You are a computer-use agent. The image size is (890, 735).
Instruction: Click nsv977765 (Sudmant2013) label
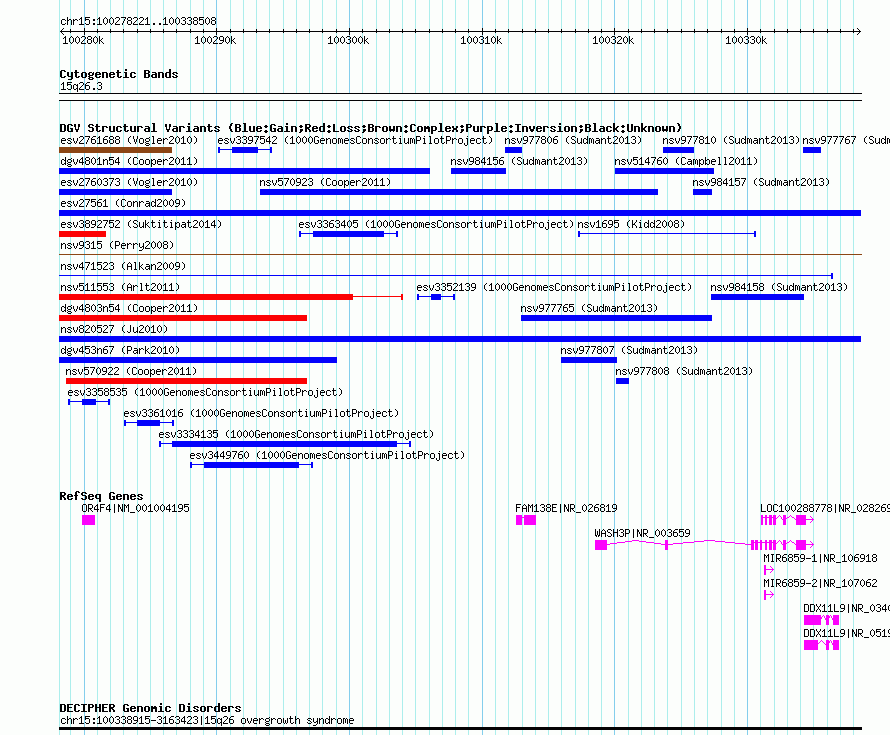pyautogui.click(x=589, y=308)
